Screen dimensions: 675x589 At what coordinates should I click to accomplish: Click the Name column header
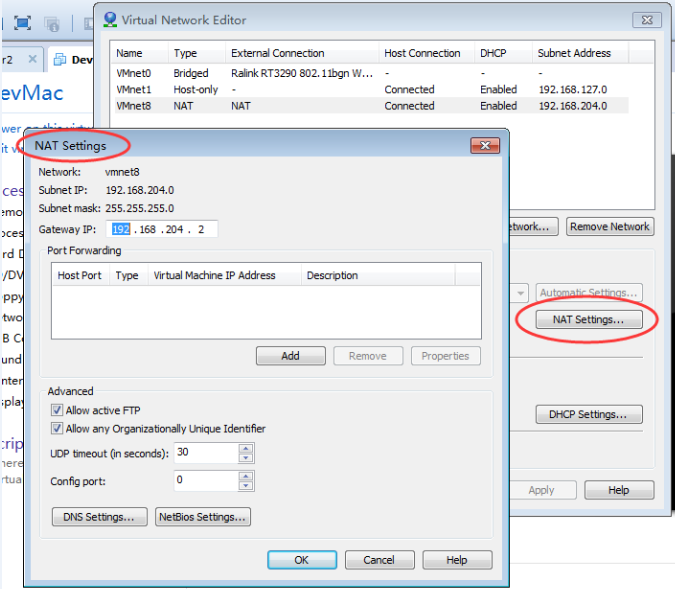click(x=140, y=53)
